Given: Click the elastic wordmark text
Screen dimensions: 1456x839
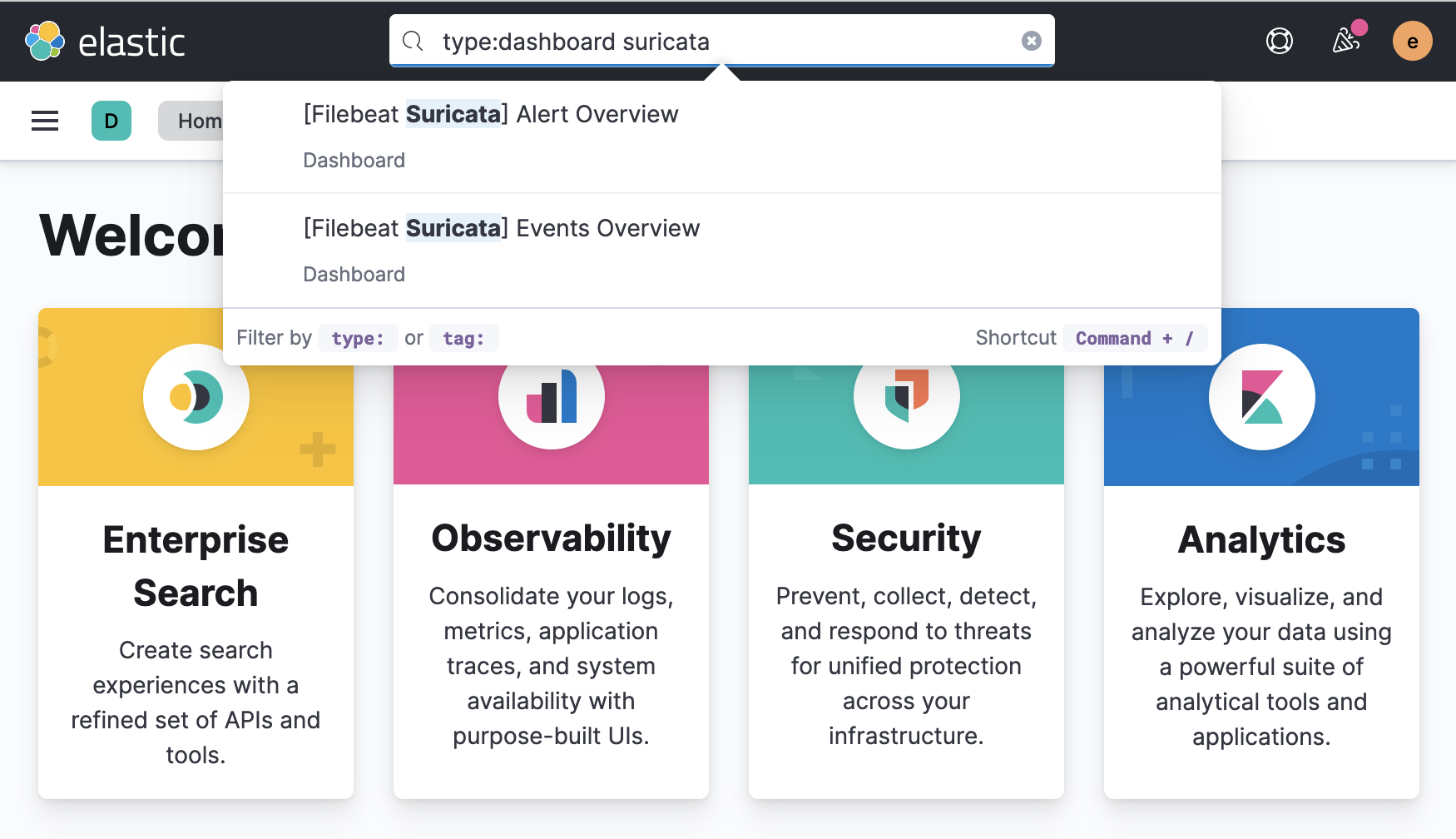Looking at the screenshot, I should pyautogui.click(x=131, y=42).
